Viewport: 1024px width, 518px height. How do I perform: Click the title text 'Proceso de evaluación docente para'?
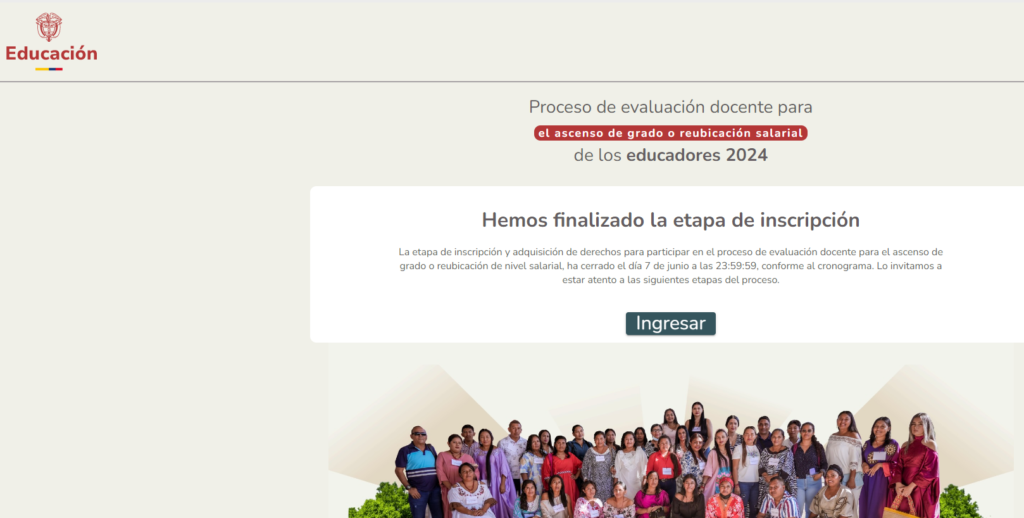point(670,107)
